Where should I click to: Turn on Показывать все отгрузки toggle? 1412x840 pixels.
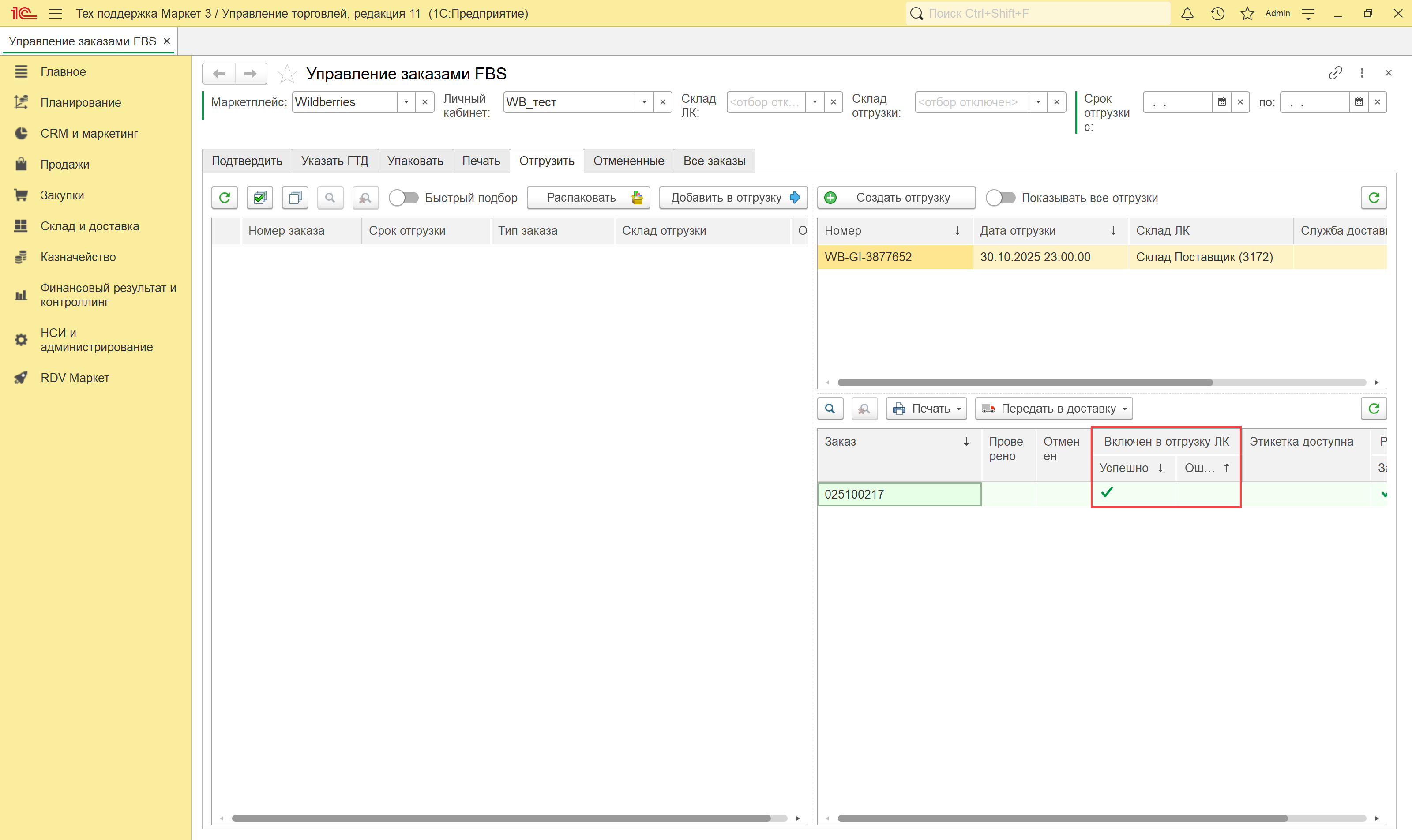click(1000, 198)
